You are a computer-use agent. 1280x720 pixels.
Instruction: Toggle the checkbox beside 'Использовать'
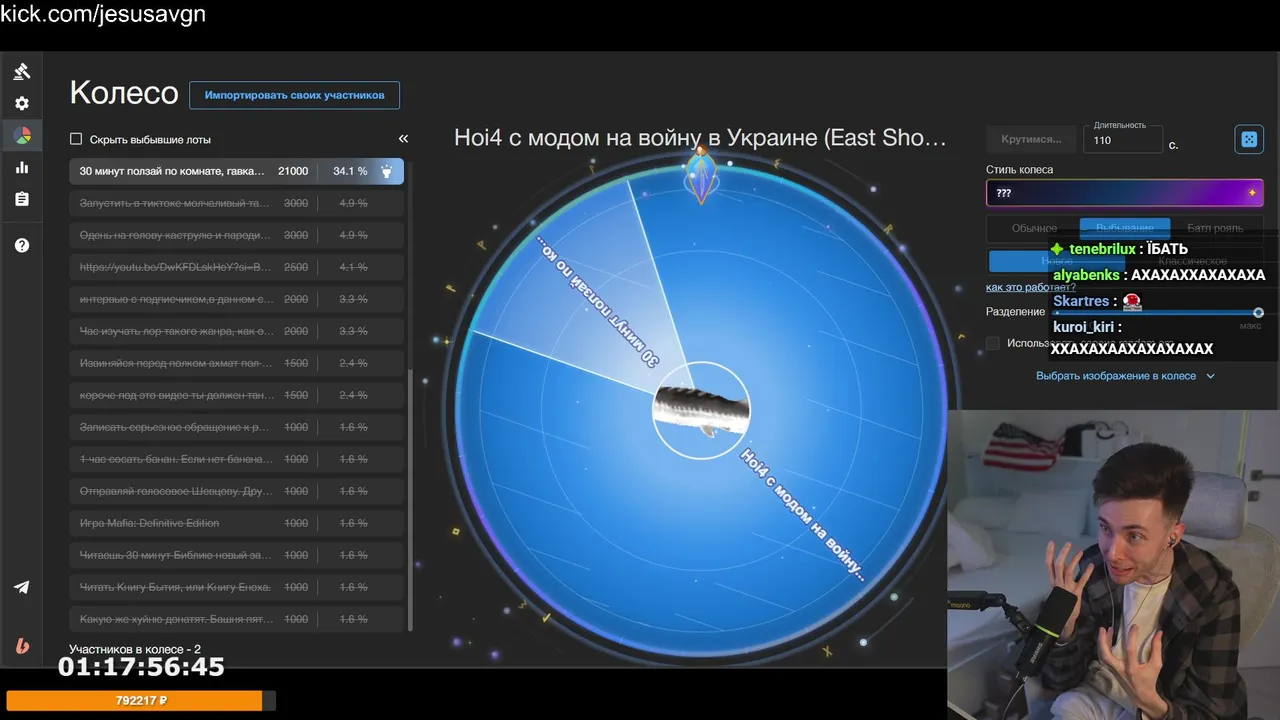pyautogui.click(x=993, y=343)
